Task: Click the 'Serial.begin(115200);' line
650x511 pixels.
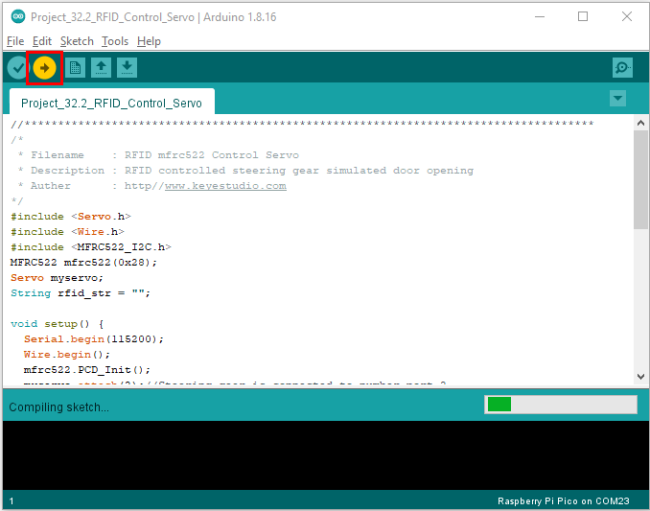Action: (x=94, y=339)
